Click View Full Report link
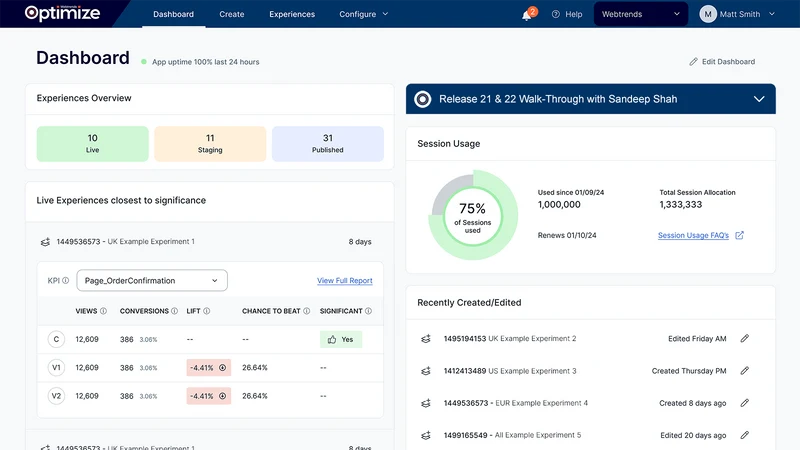The width and height of the screenshot is (800, 450). point(344,281)
